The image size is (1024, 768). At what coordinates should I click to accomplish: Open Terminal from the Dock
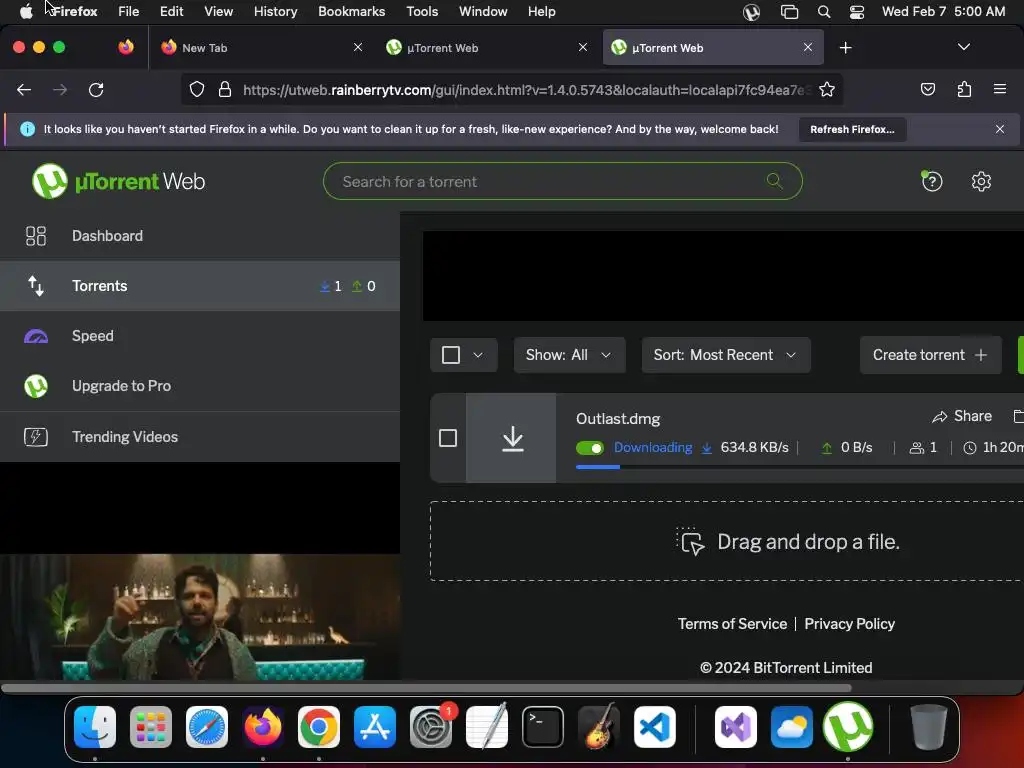click(x=543, y=727)
